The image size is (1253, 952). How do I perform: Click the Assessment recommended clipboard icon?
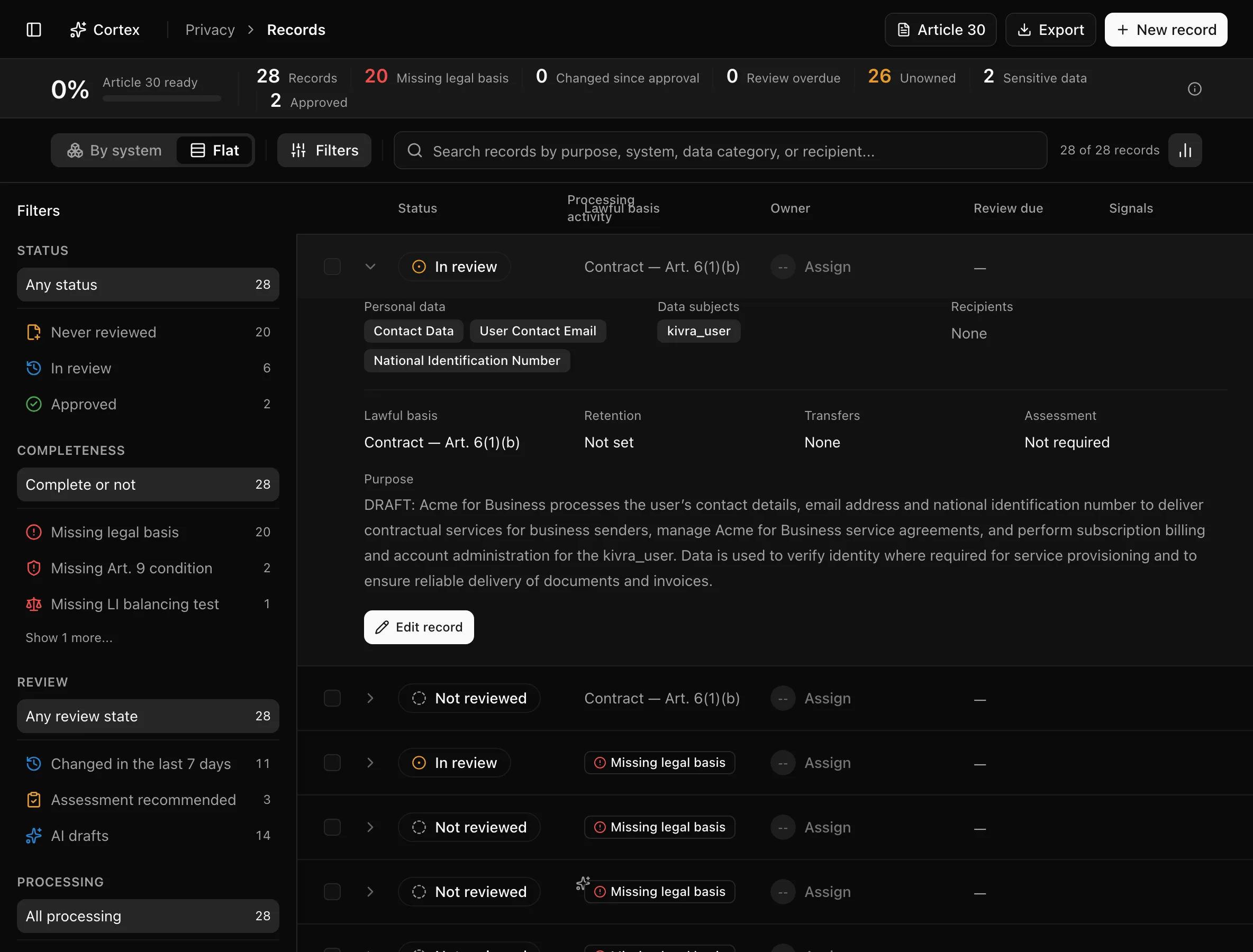click(34, 800)
